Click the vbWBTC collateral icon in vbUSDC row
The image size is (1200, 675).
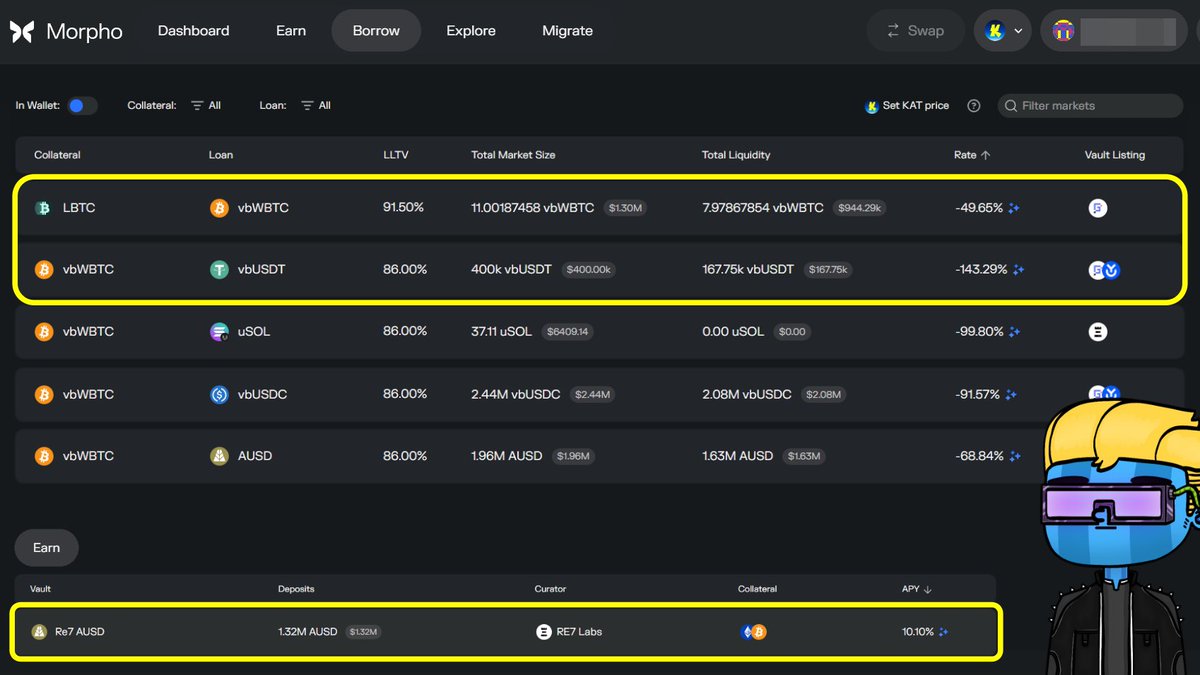point(44,394)
